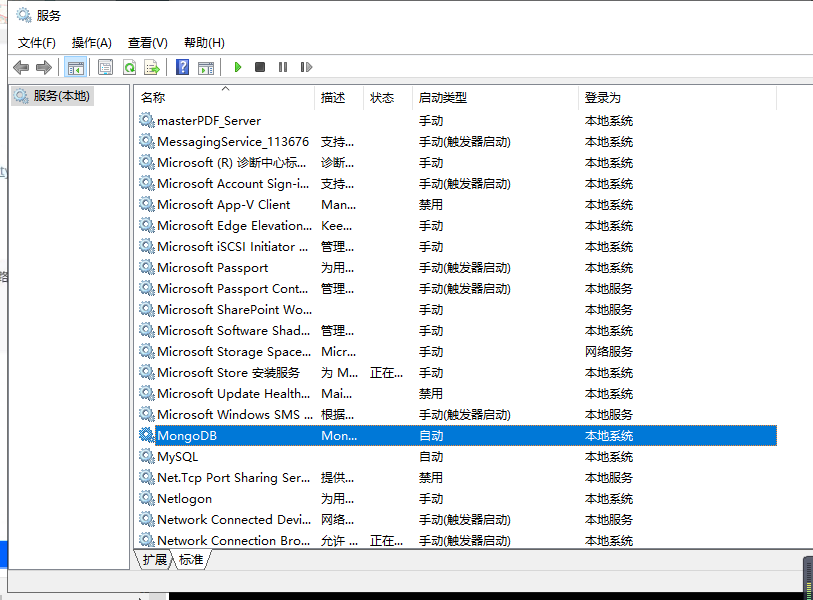Select Network Connected Devi... service
This screenshot has height=600, width=813.
click(234, 520)
